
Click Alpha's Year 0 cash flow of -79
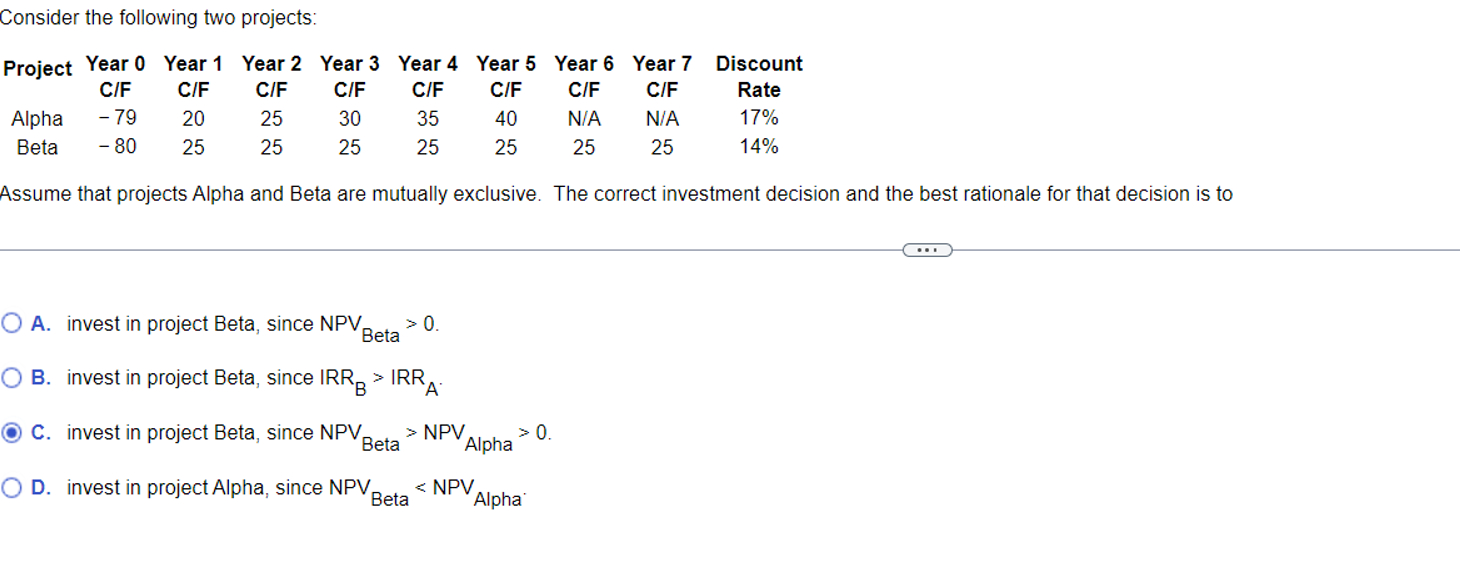[x=117, y=118]
